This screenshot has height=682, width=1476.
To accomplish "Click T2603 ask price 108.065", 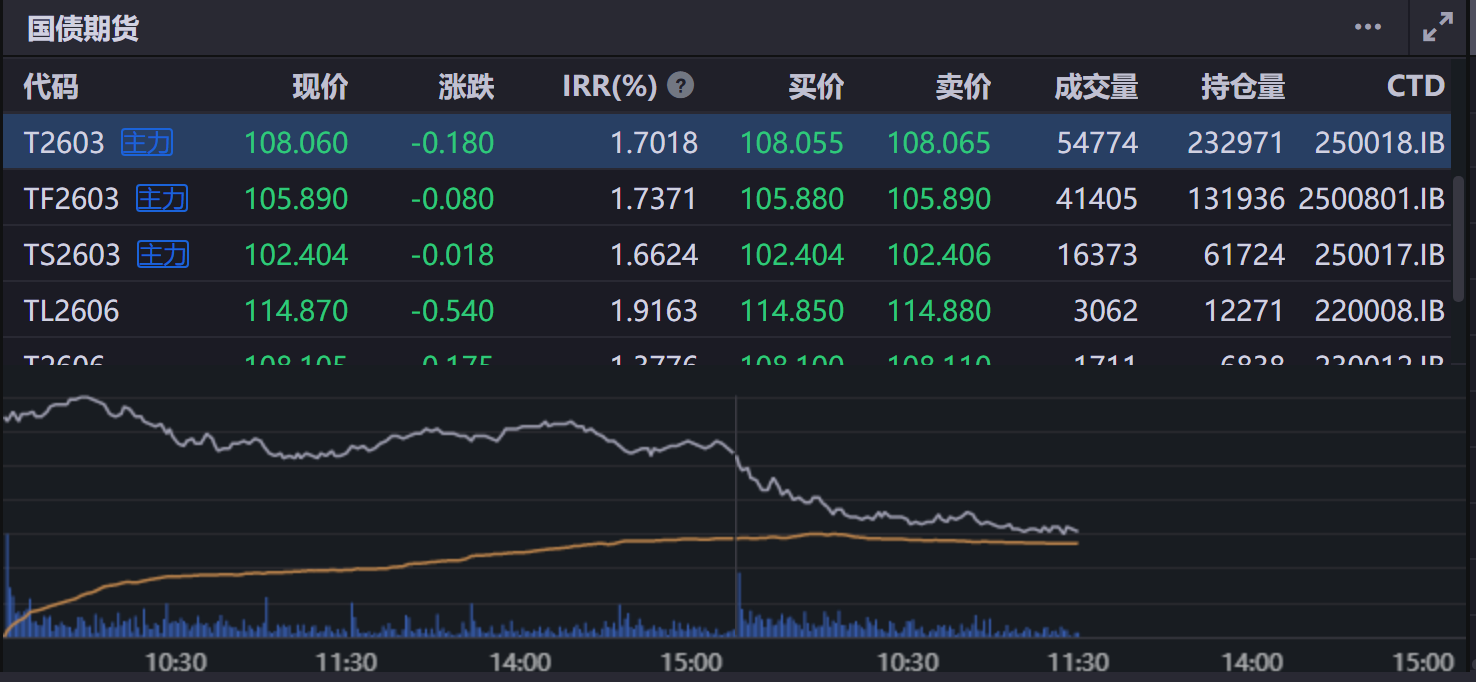I will tap(939, 143).
